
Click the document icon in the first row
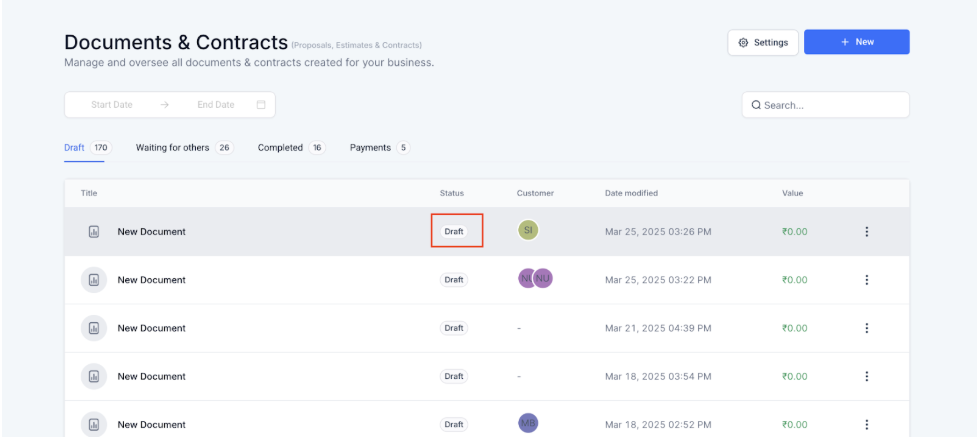pos(94,232)
